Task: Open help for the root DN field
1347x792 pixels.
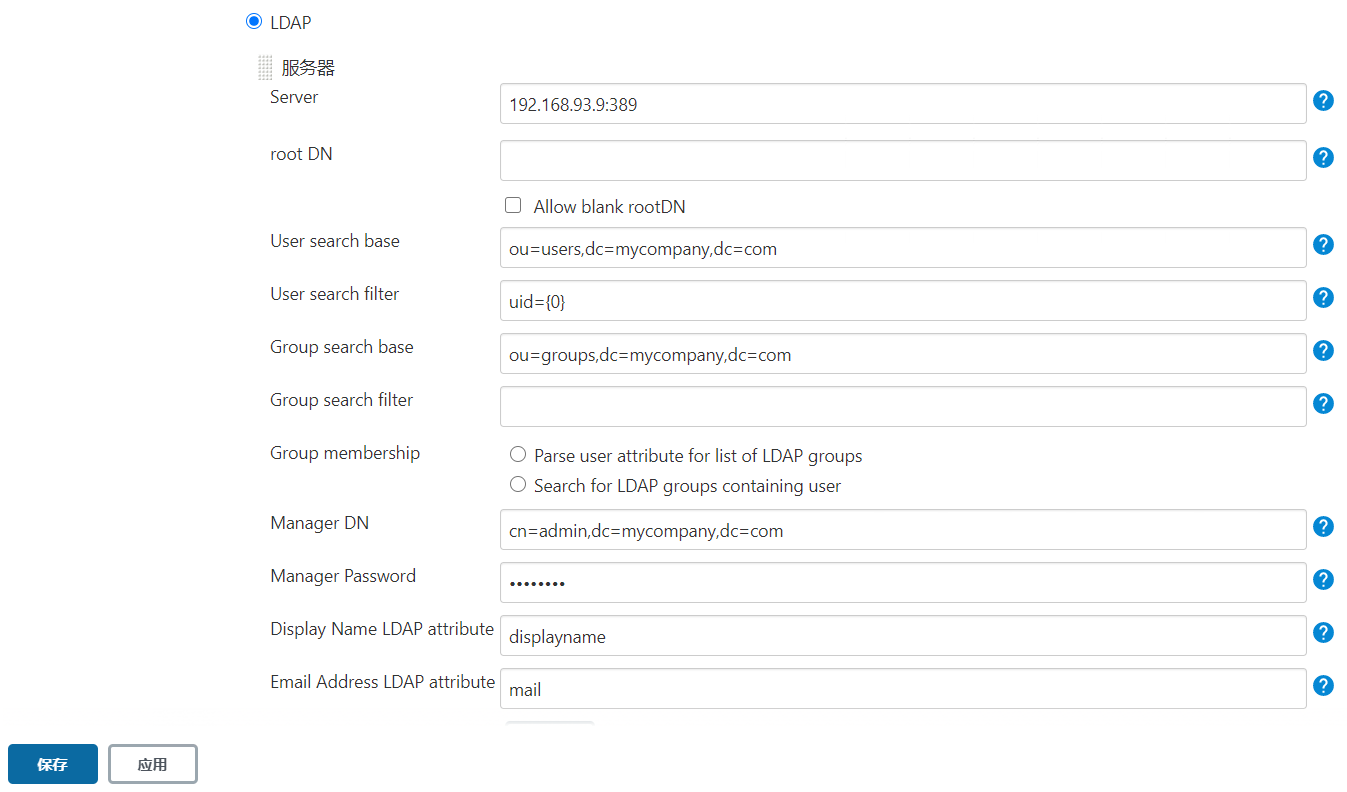Action: tap(1323, 157)
